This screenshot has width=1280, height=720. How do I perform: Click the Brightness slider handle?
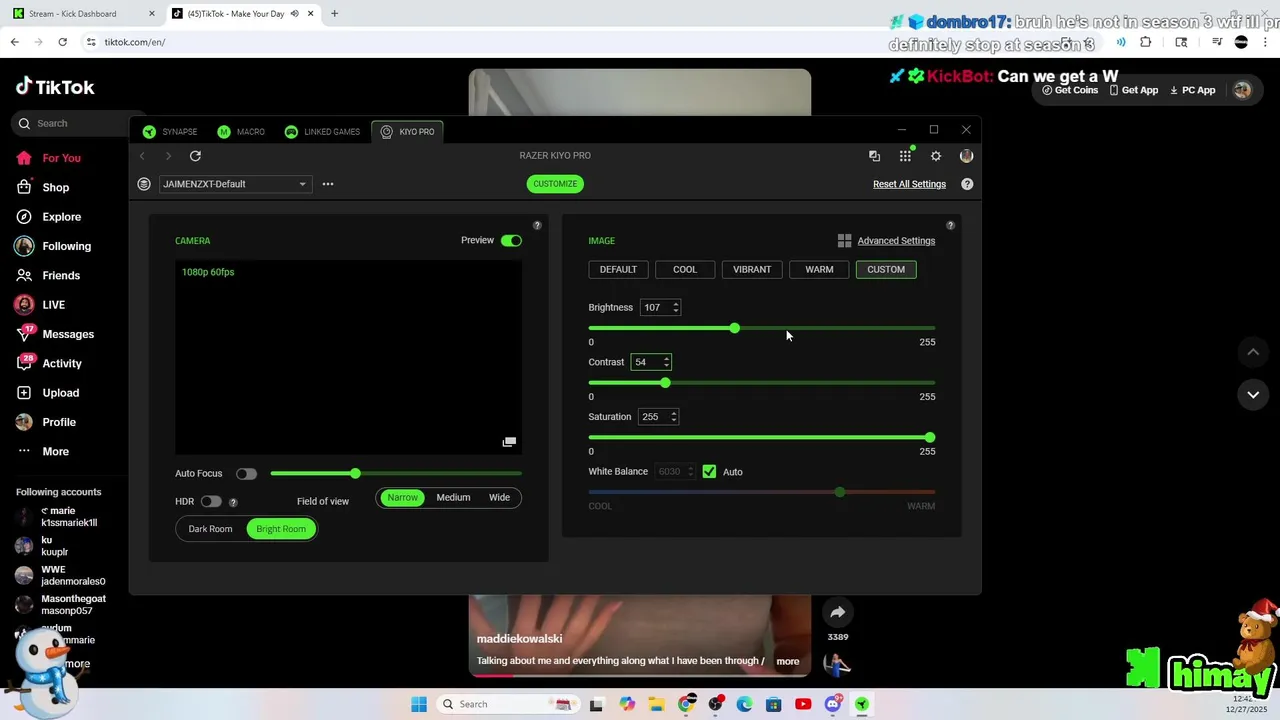coord(735,328)
